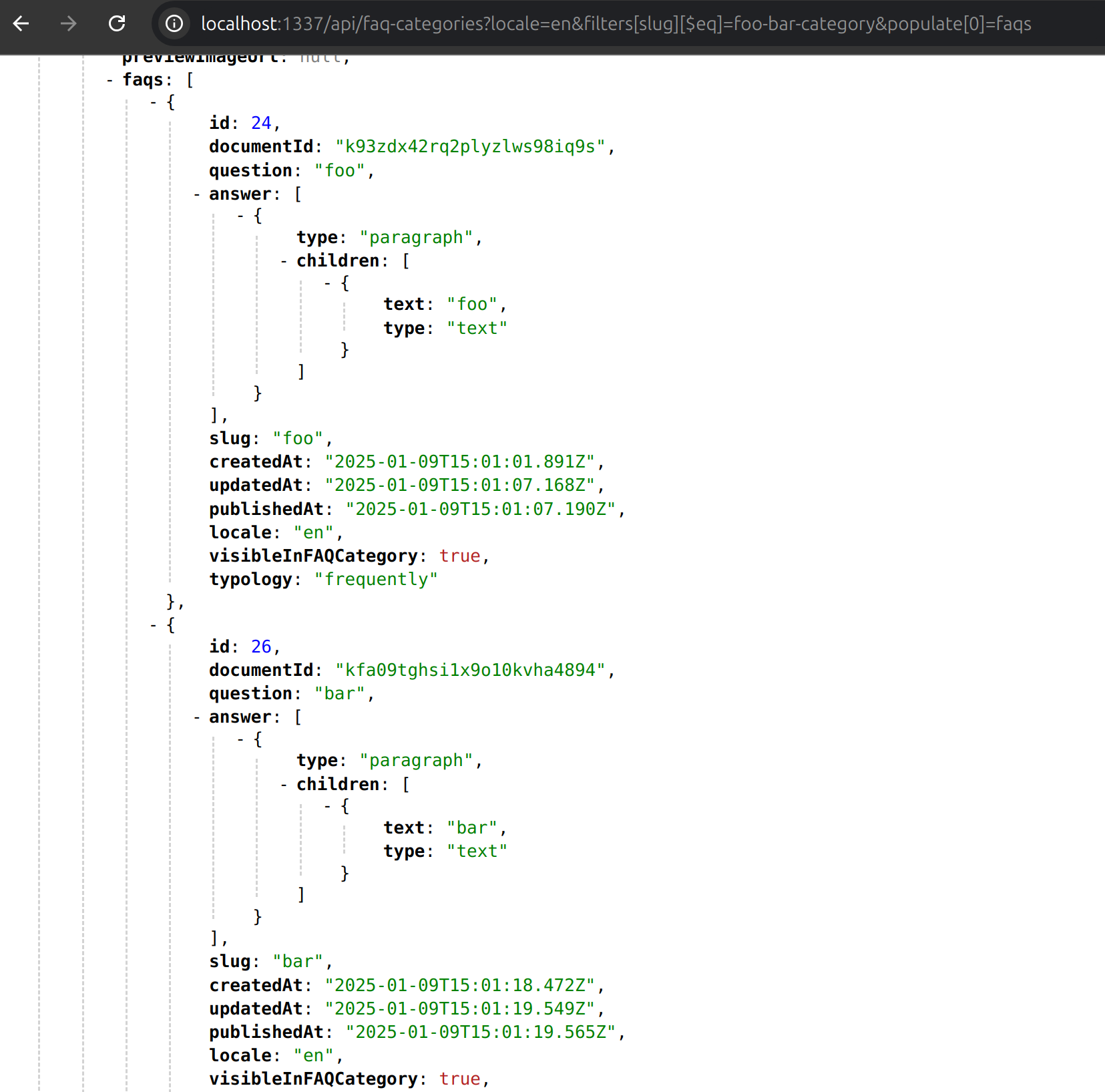Click the publishedAt timestamp ending 07.190Z

click(x=479, y=509)
